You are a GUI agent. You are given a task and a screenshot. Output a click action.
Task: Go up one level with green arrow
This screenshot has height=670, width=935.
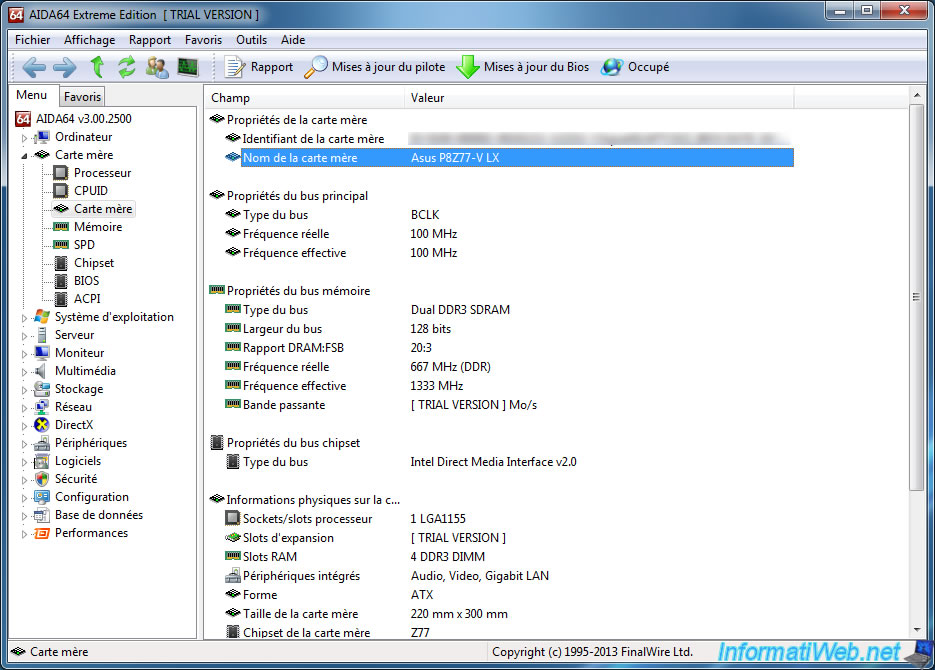coord(97,67)
